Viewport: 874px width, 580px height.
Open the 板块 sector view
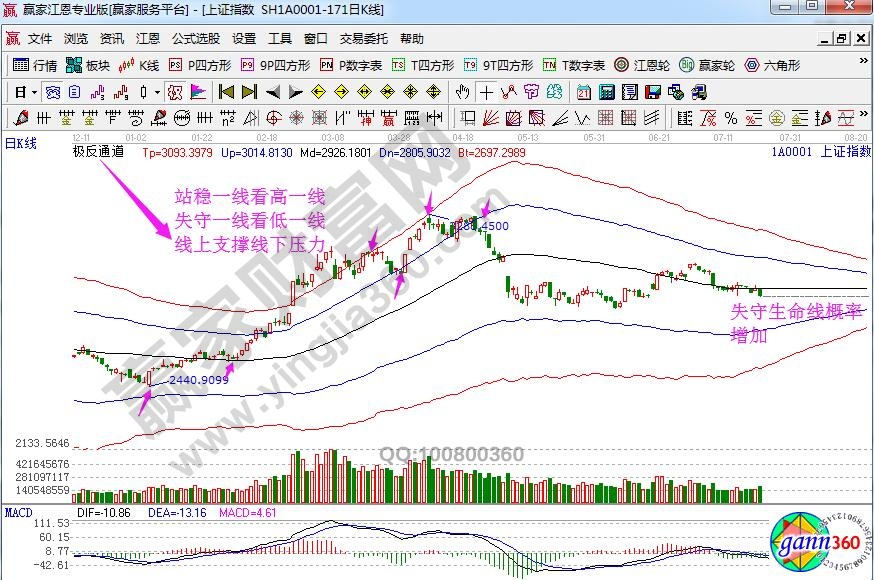coord(88,65)
